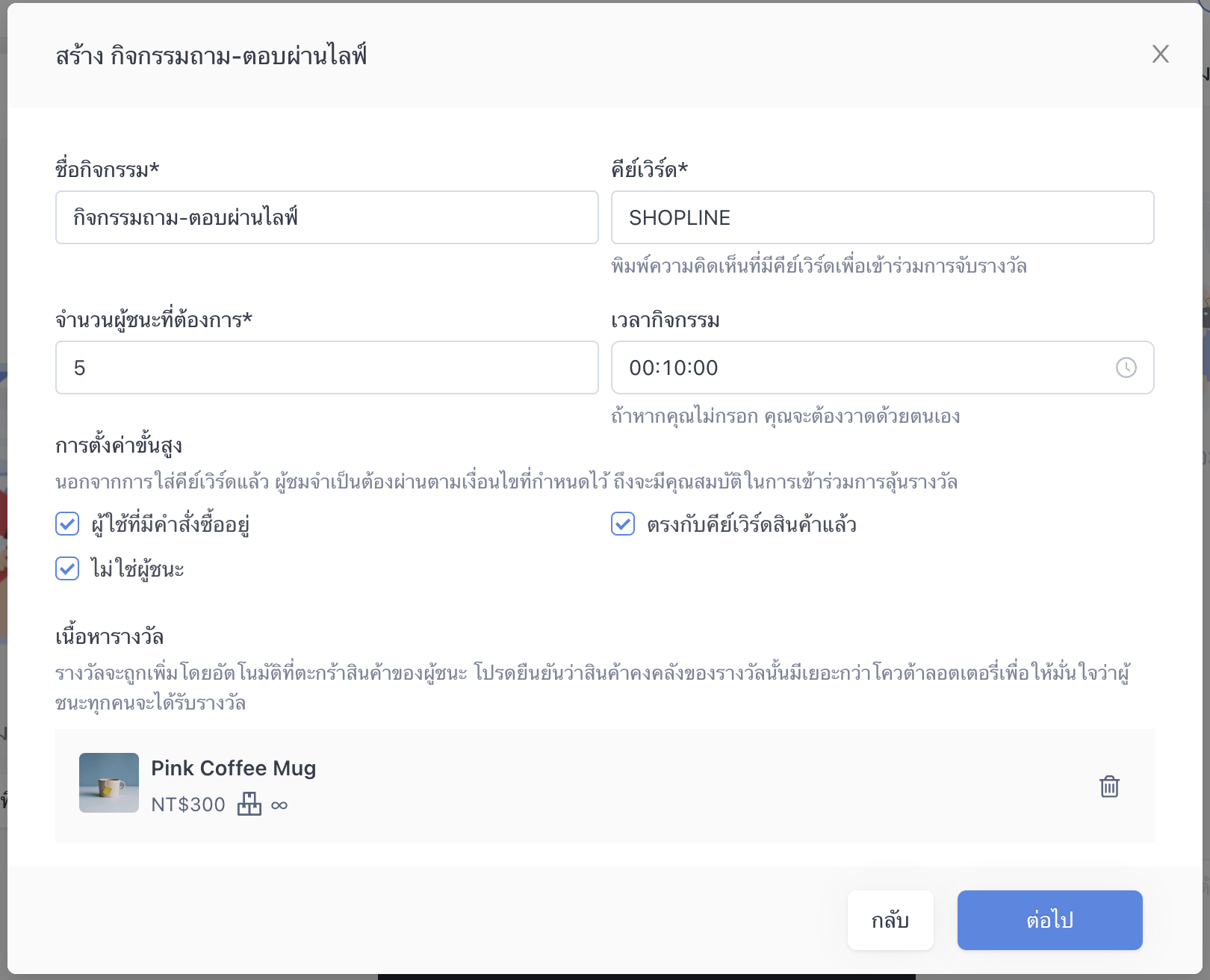Viewport: 1210px width, 980px height.
Task: Close the create activity dialog
Action: coord(1160,54)
